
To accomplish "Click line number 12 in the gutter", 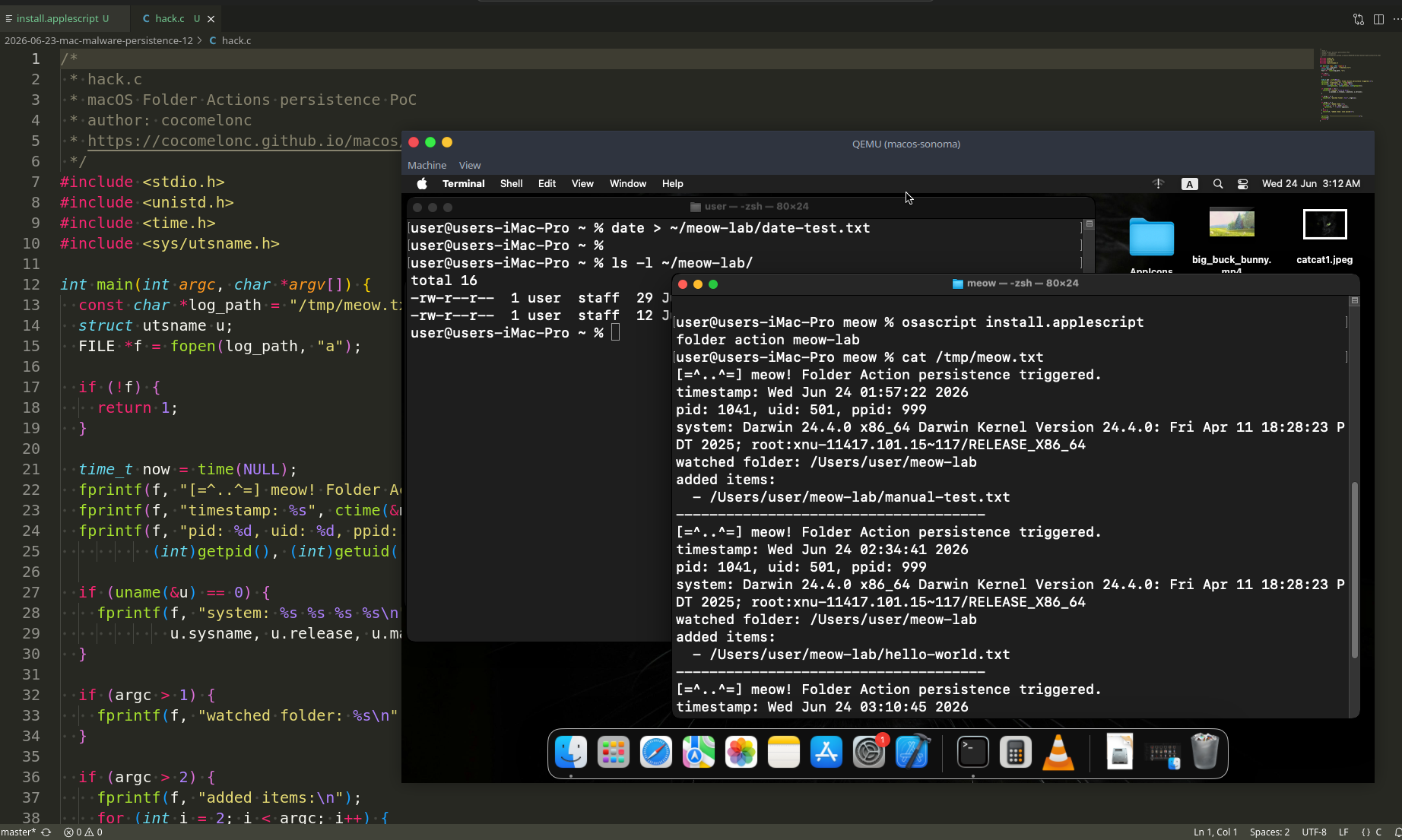I will pos(31,284).
